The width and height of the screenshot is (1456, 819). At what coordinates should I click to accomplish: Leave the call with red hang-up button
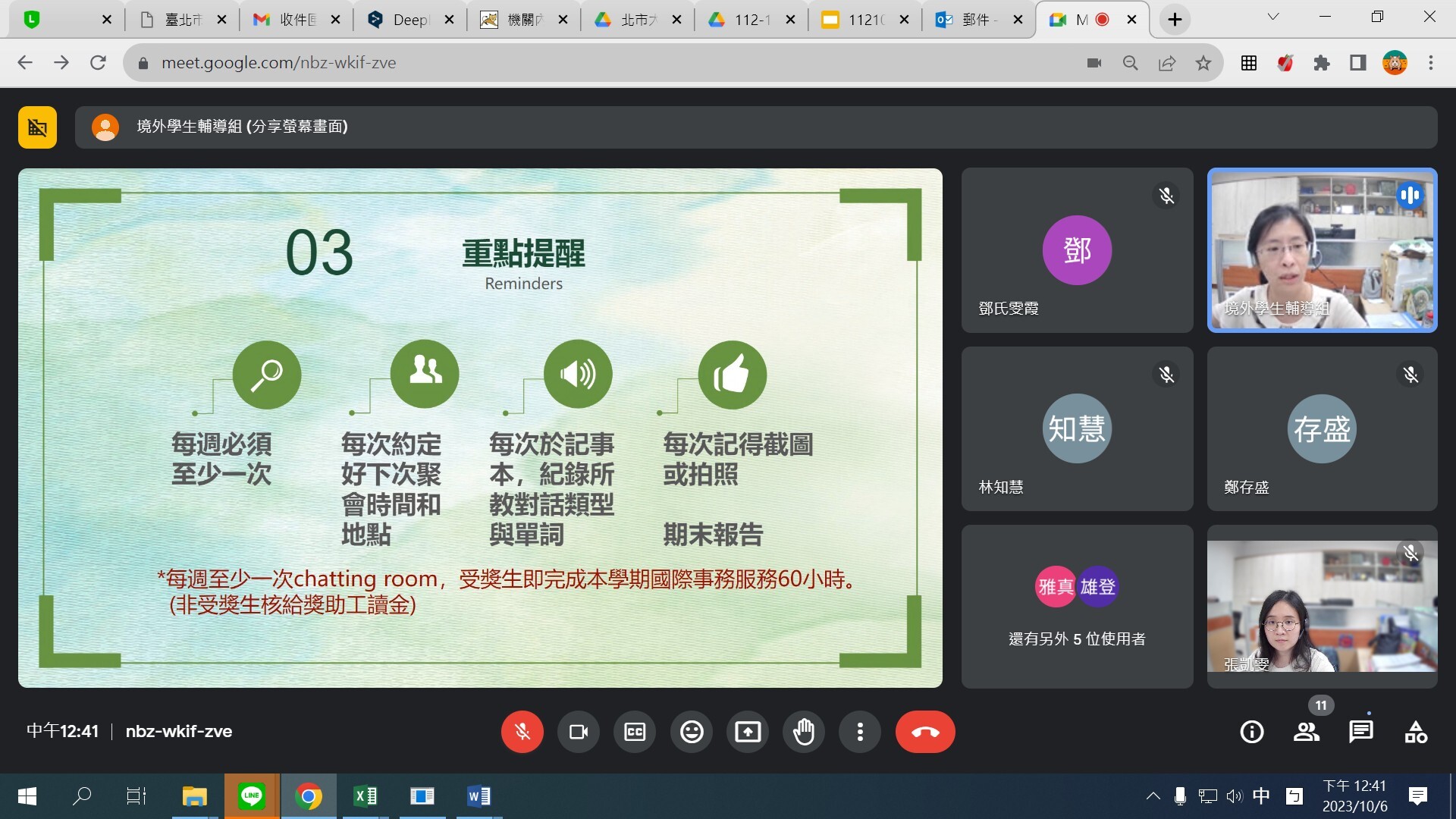[x=925, y=732]
